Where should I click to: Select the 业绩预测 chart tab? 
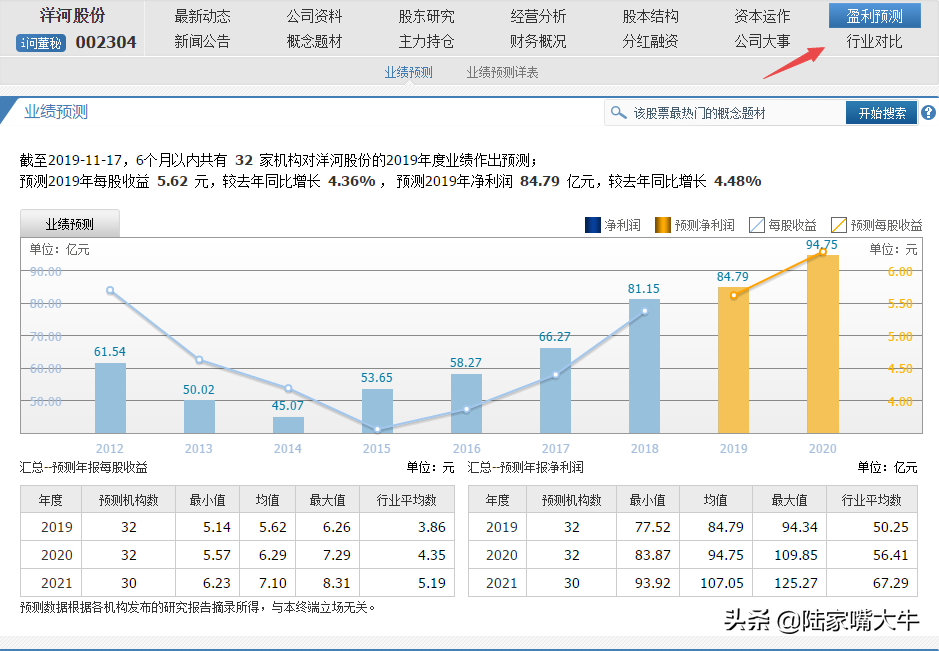tap(70, 224)
